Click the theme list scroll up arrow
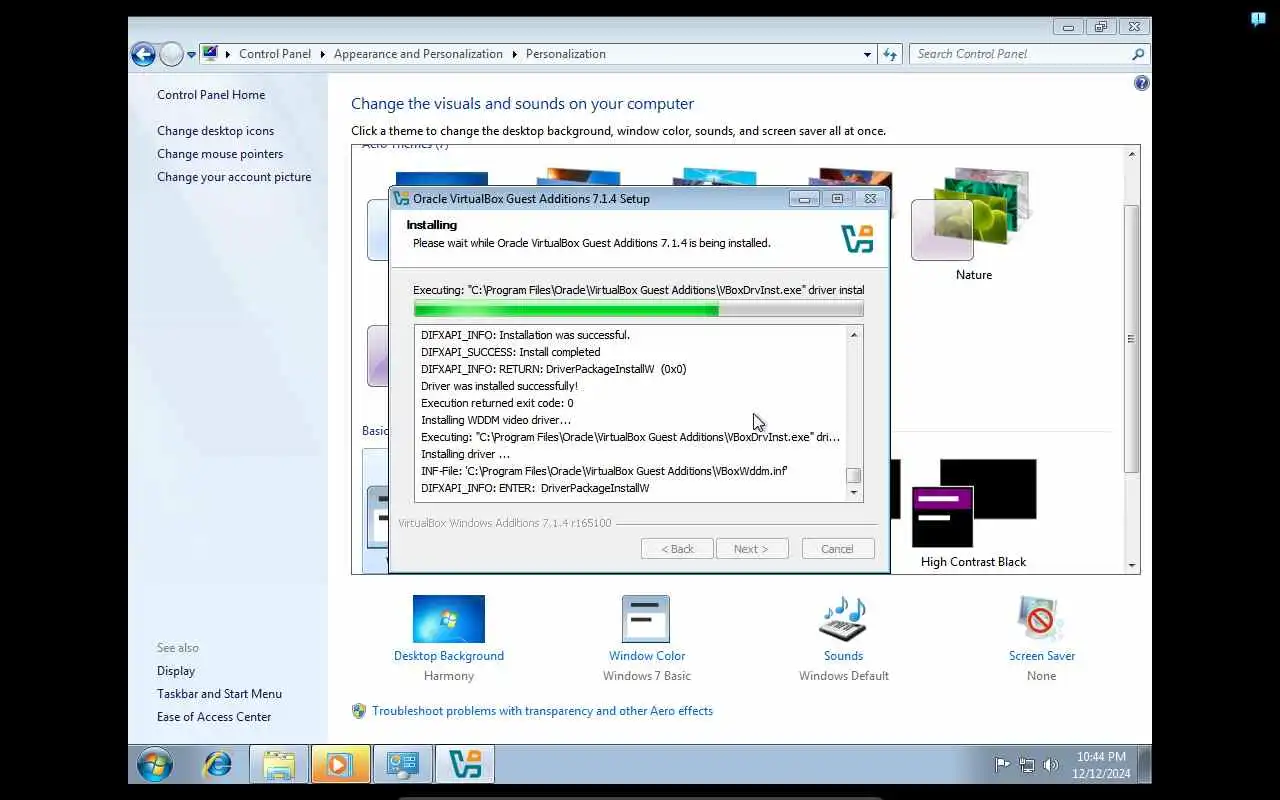Viewport: 1280px width, 800px height. click(1132, 154)
